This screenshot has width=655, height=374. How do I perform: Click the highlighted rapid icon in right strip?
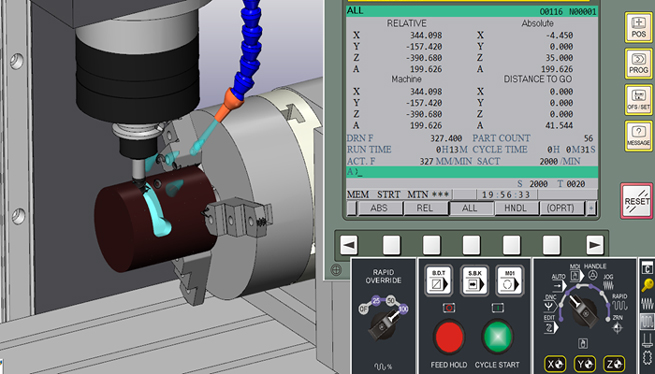tap(647, 321)
